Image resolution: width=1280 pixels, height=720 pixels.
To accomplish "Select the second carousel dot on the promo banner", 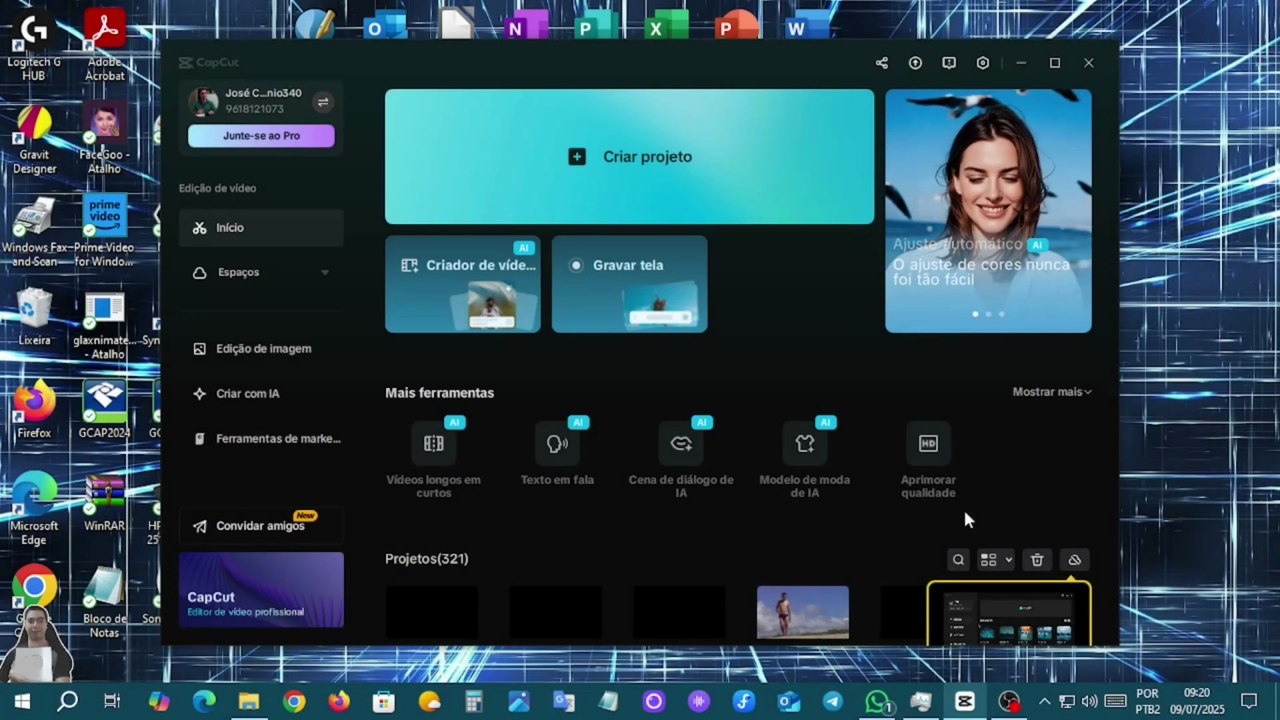I will (x=989, y=314).
